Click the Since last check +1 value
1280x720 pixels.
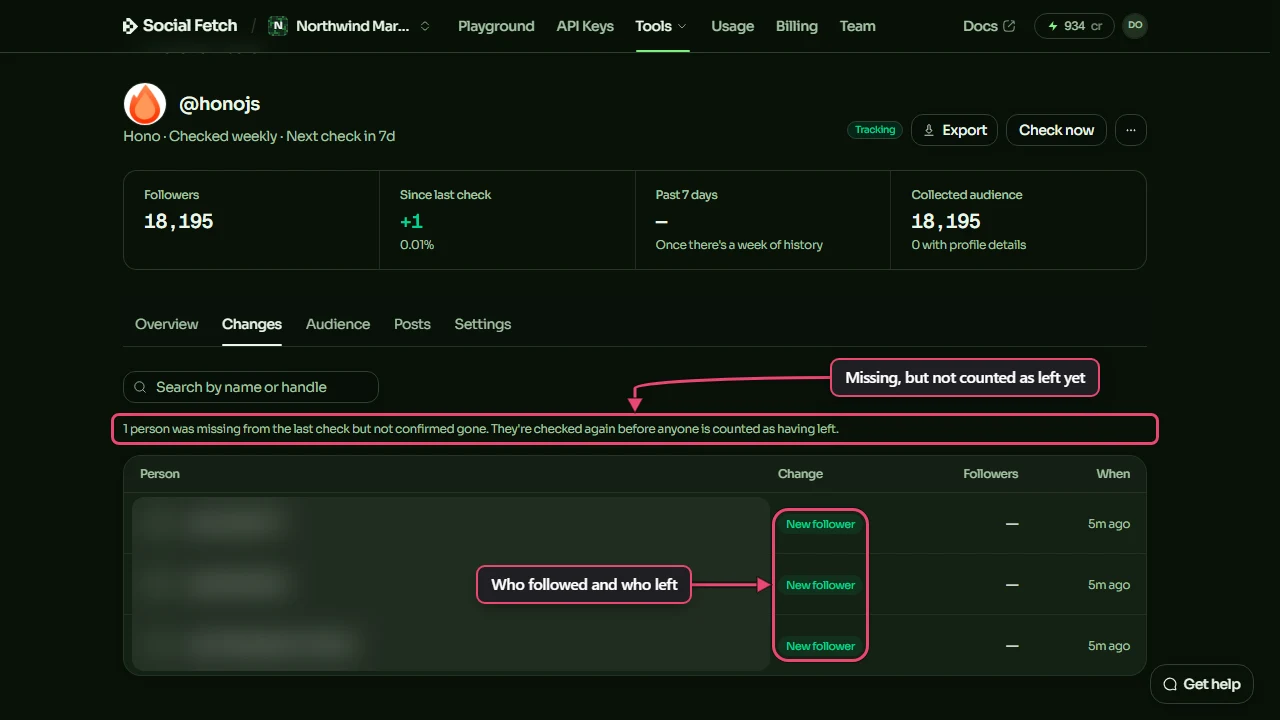click(x=412, y=222)
